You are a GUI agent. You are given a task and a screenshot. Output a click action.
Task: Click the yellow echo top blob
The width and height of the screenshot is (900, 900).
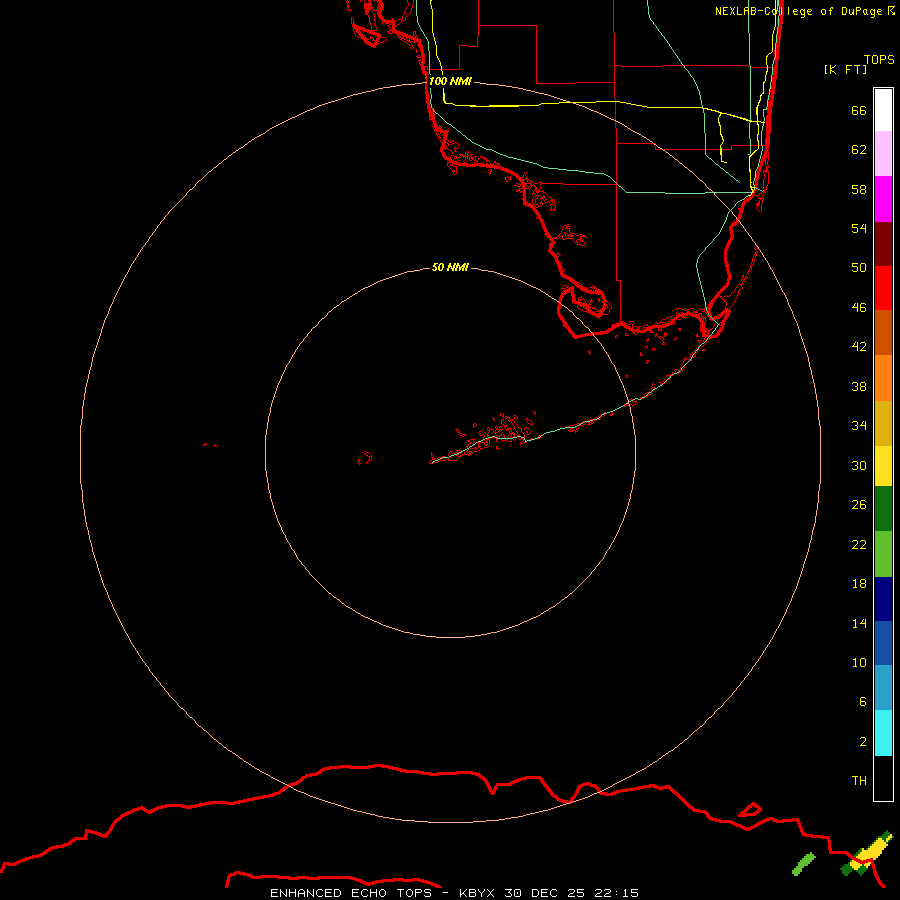click(870, 852)
